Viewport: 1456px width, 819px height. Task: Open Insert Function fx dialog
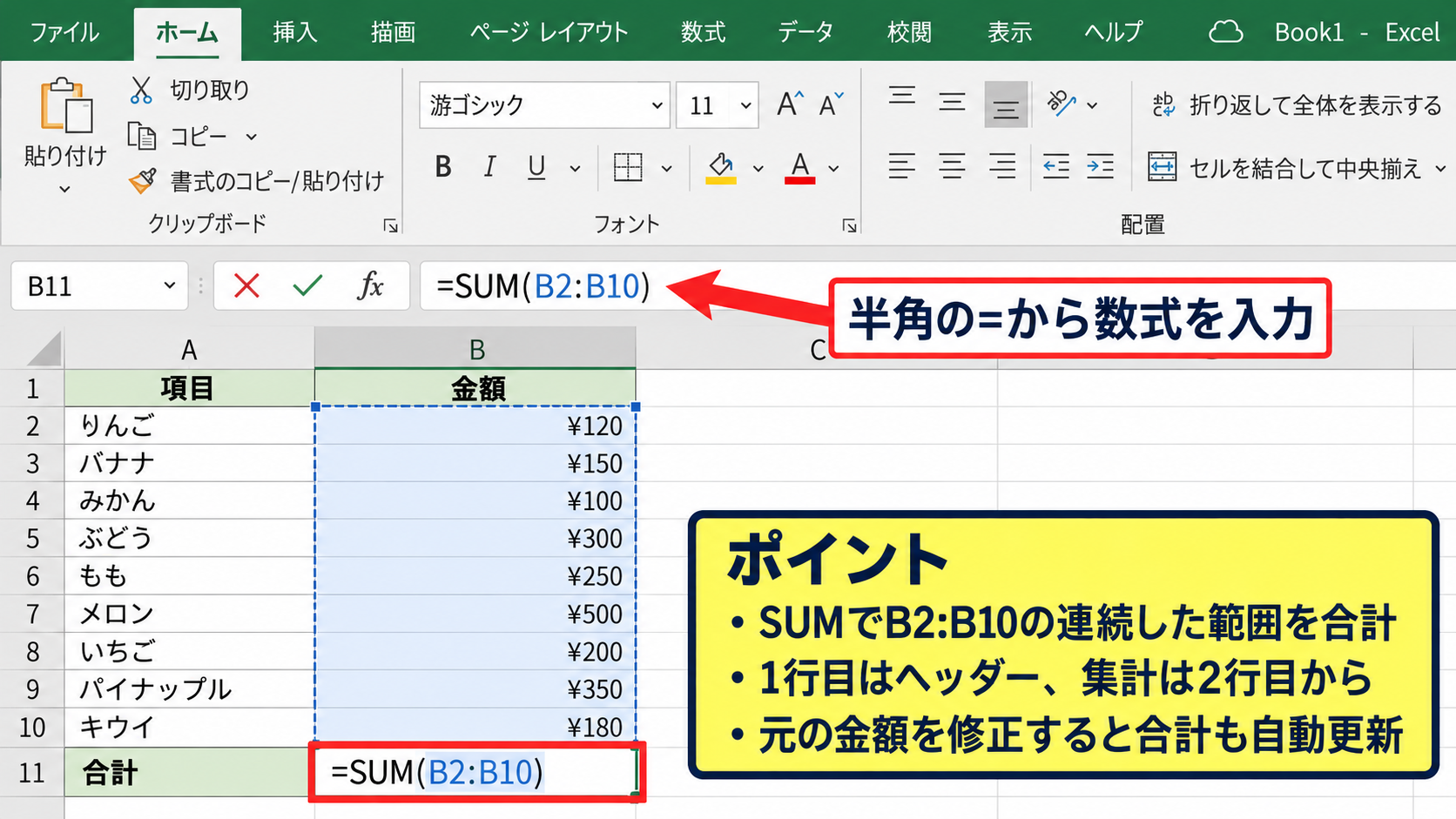tap(371, 285)
